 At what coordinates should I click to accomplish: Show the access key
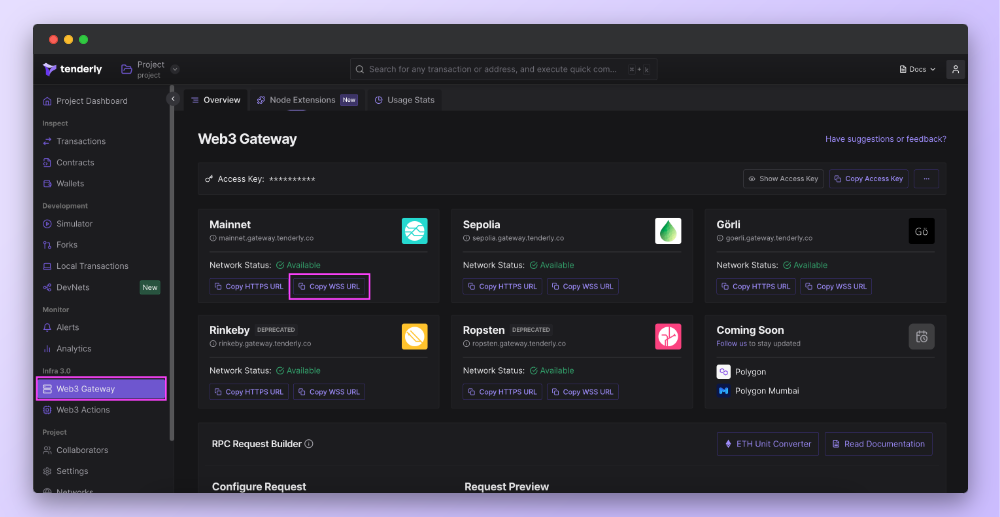pos(783,179)
